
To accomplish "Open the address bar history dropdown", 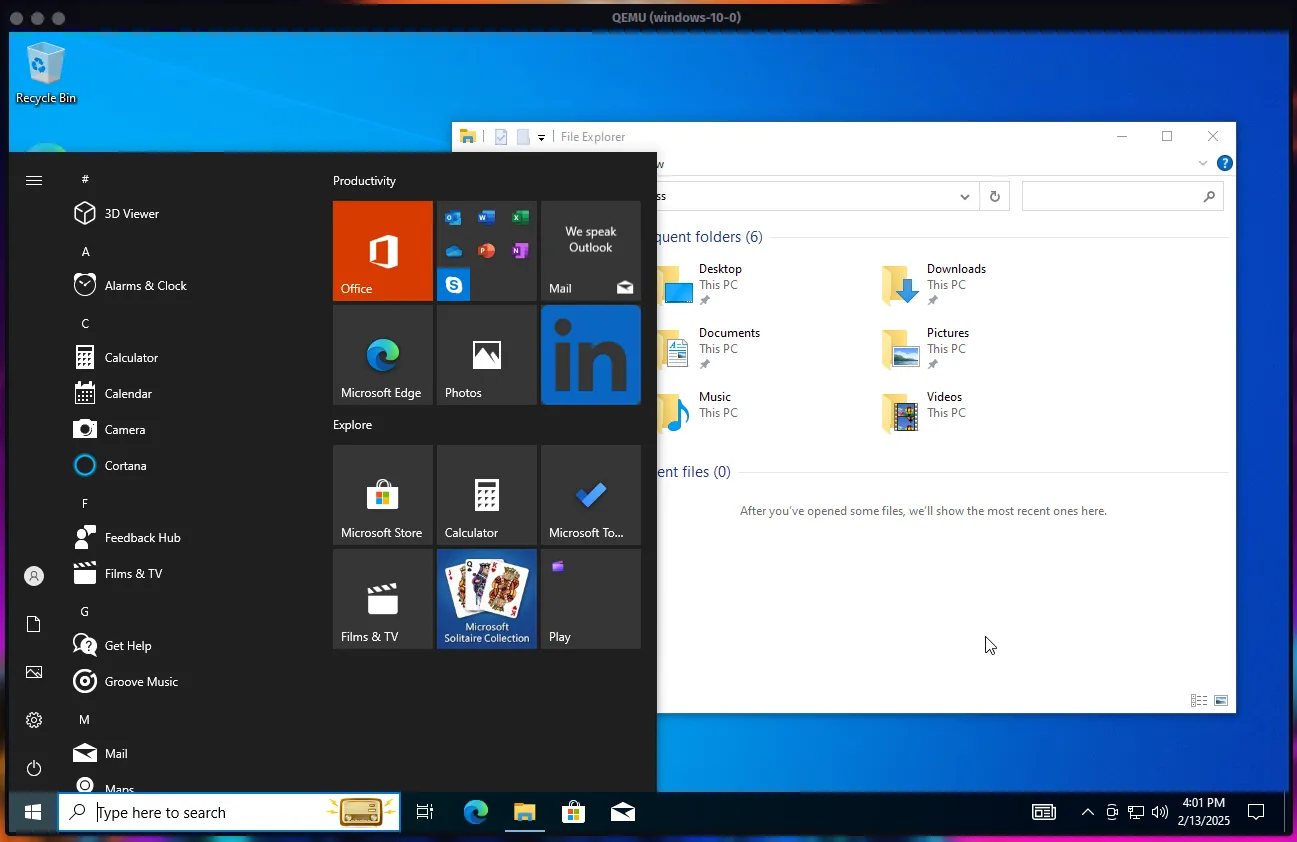I will [x=964, y=196].
